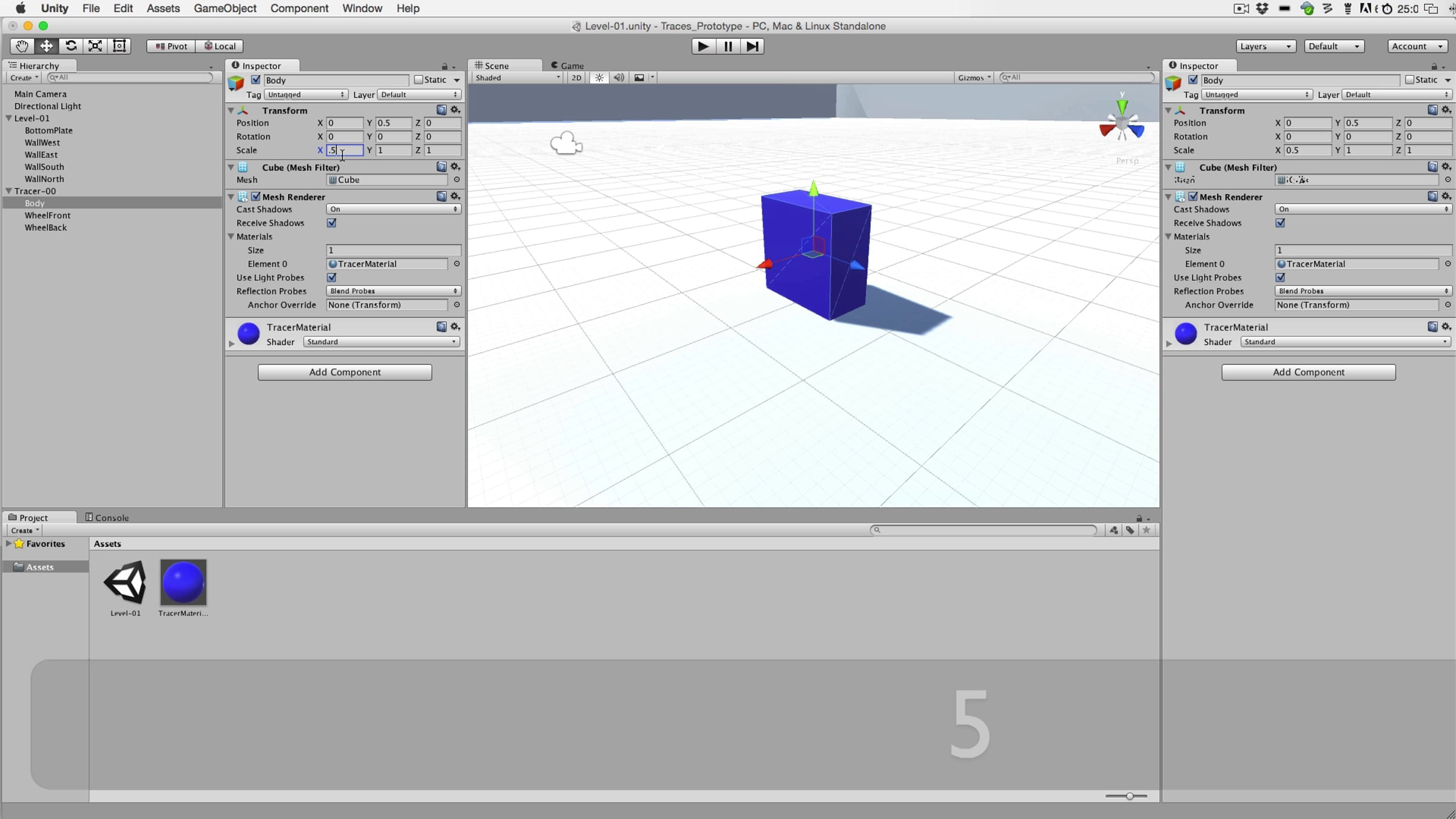The height and width of the screenshot is (819, 1456).
Task: Click the Step forward playback button
Action: click(x=752, y=46)
